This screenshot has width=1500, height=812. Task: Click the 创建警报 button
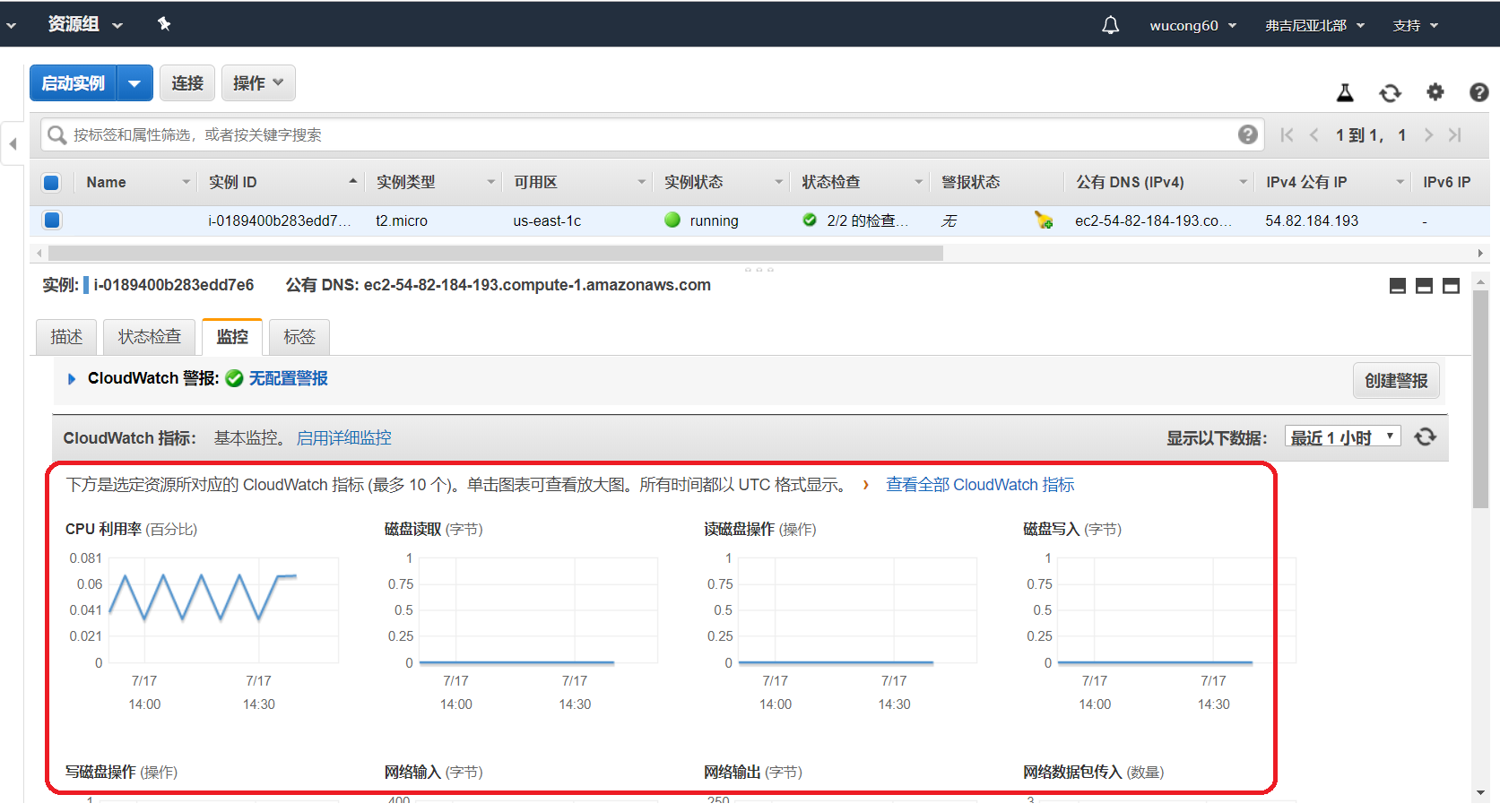(x=1395, y=380)
